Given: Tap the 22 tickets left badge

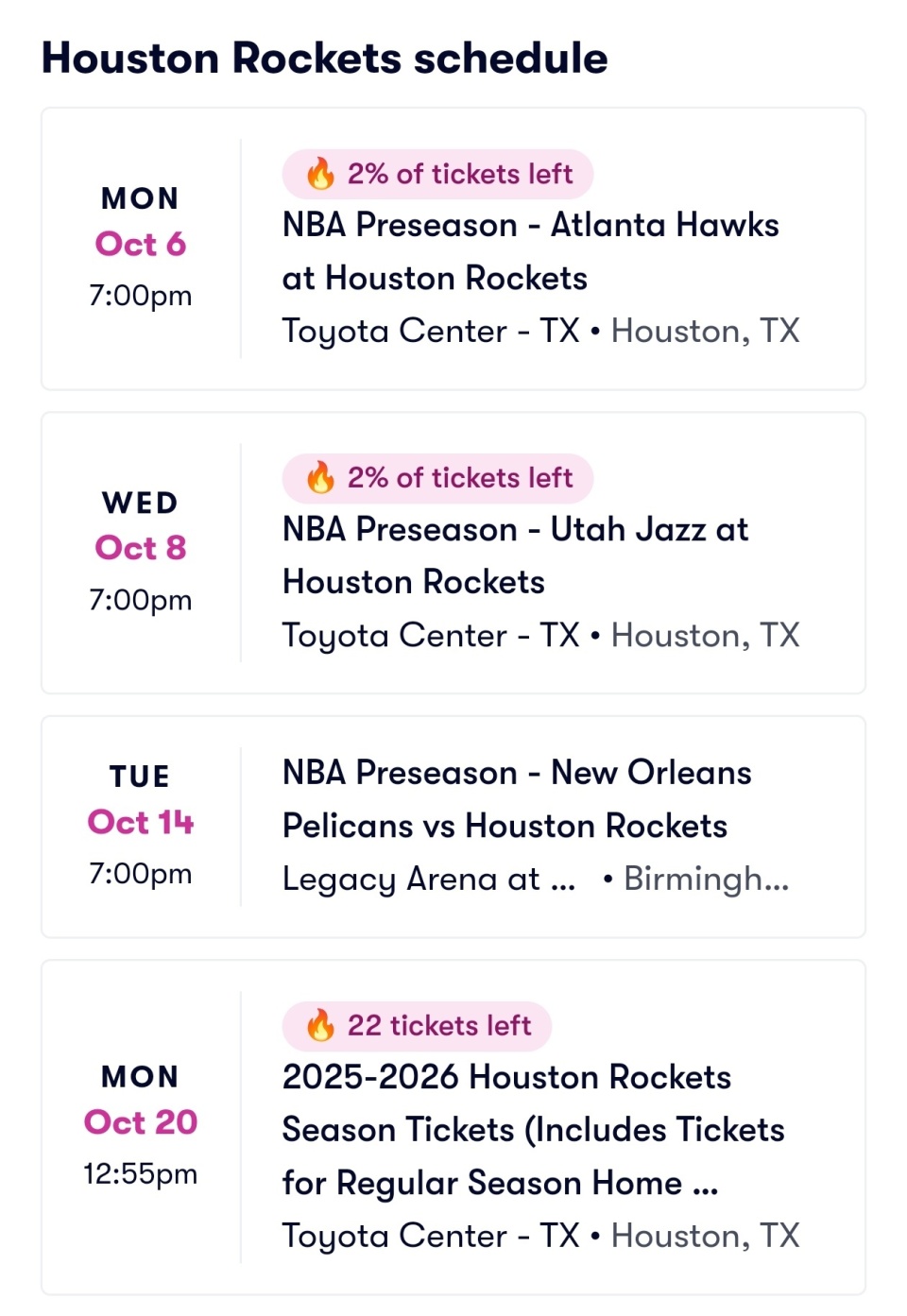Looking at the screenshot, I should (417, 1025).
